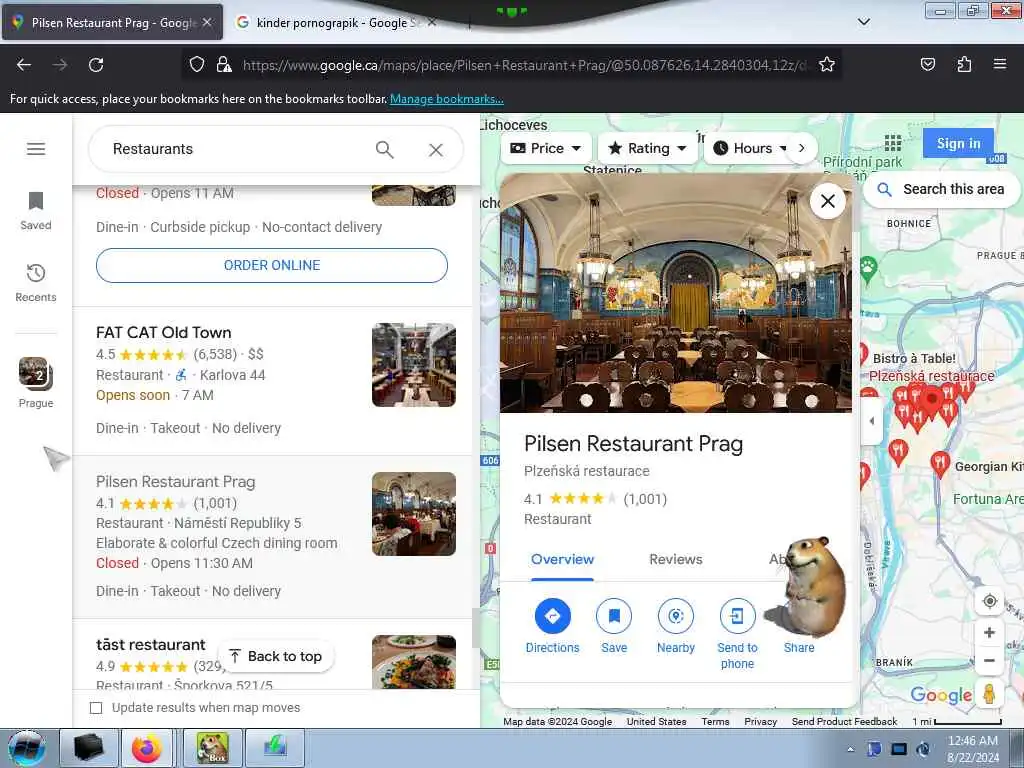The image size is (1024, 768).
Task: Click the Street View pegman icon
Action: point(989,694)
